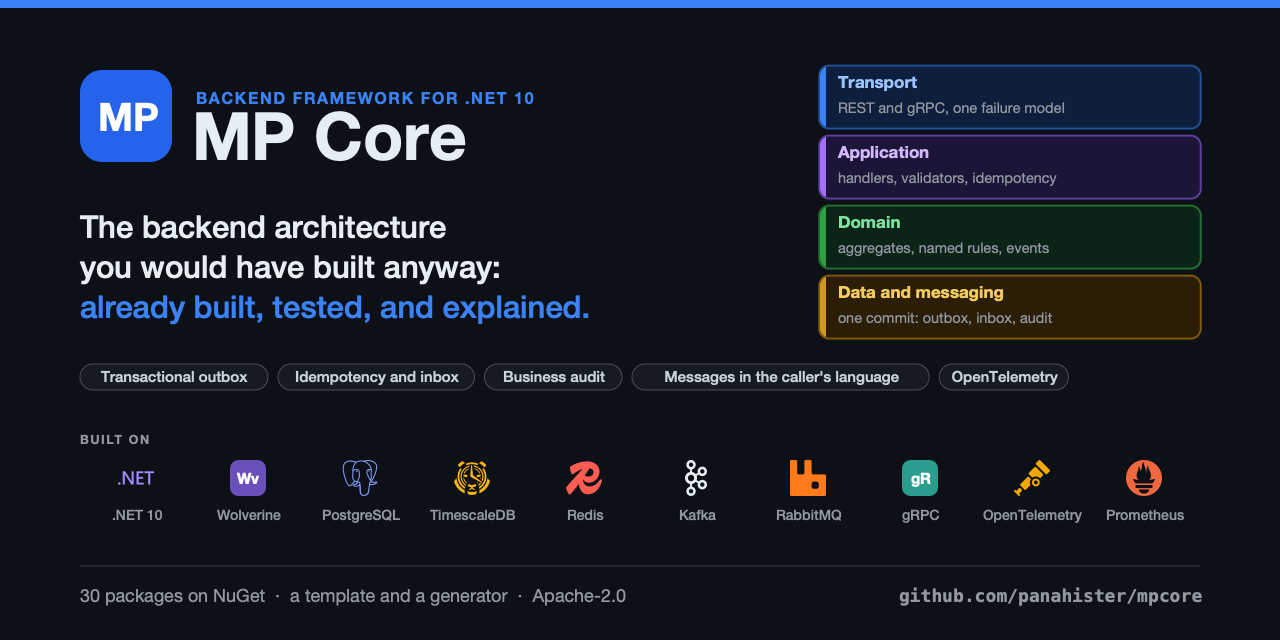Click the Business audit pill
The height and width of the screenshot is (640, 1280).
[x=553, y=377]
